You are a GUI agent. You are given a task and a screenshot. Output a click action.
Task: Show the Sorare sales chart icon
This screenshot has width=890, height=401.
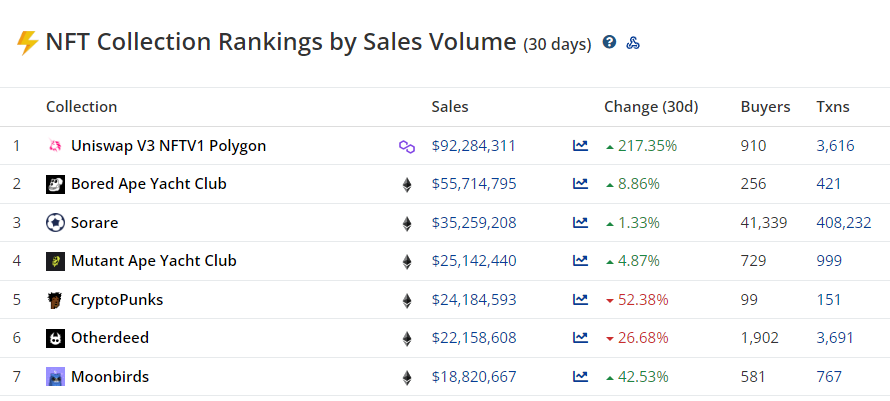click(x=580, y=223)
